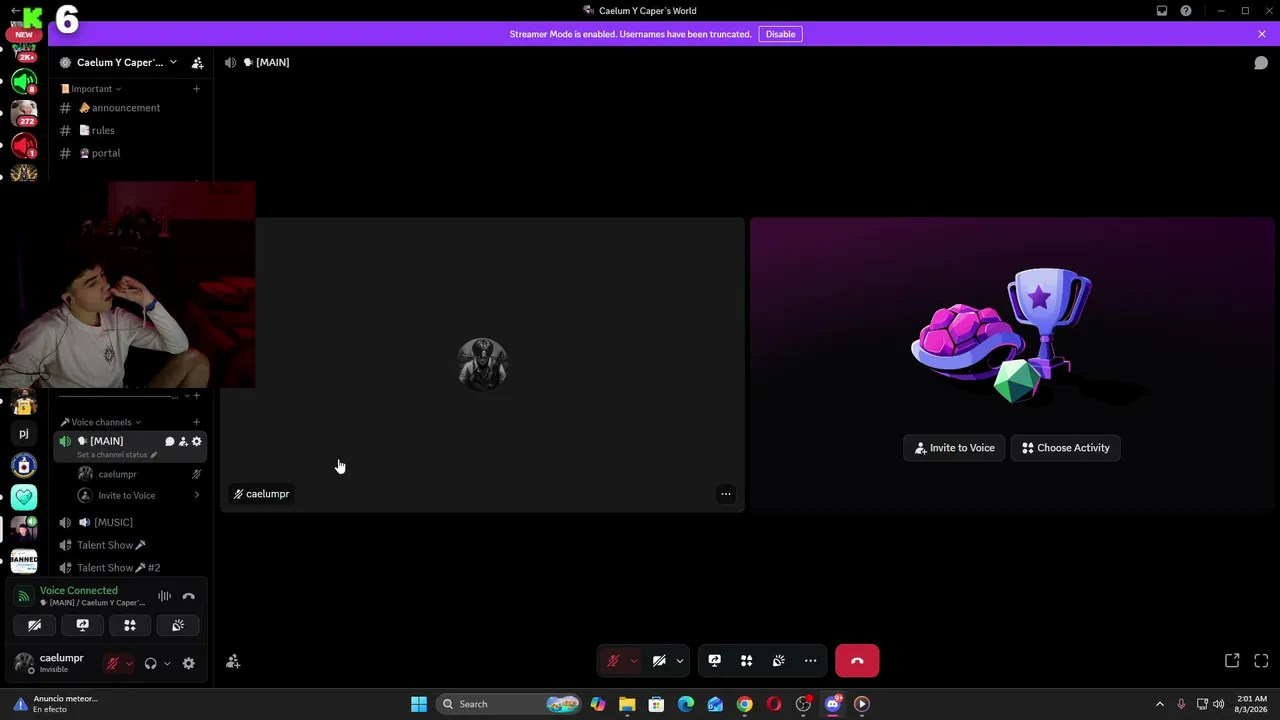The height and width of the screenshot is (720, 1280).
Task: Set a channel status for [MAIN]
Action: (116, 455)
